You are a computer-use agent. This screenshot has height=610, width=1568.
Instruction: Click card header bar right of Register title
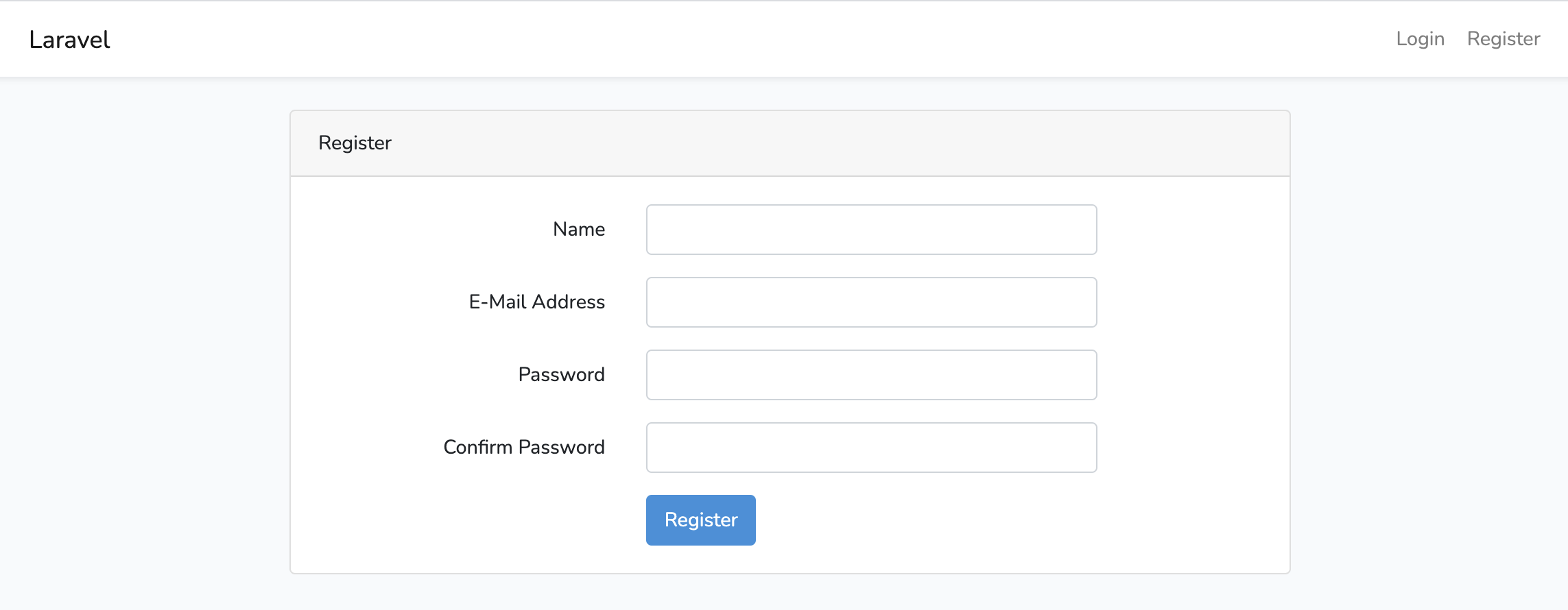coord(823,143)
